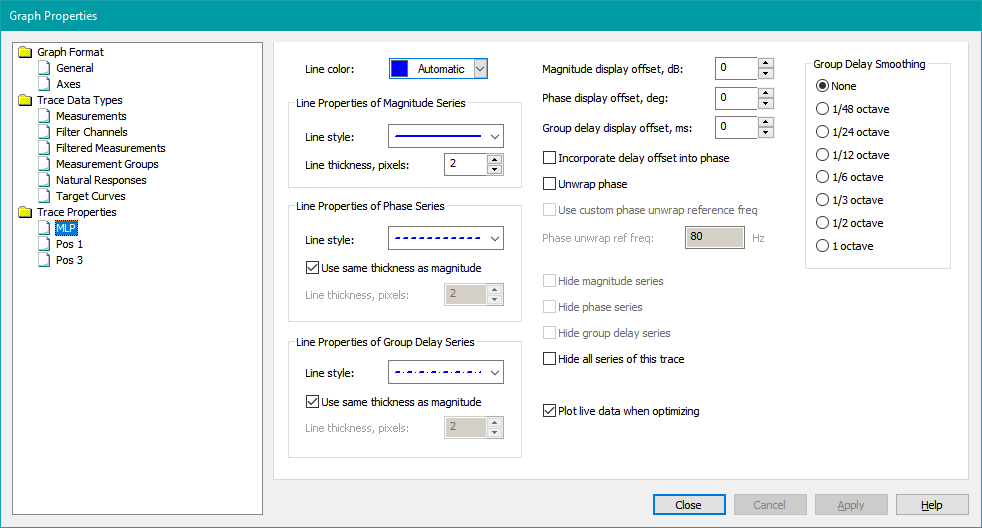Toggle group delay Use same thickness as magnitude
The height and width of the screenshot is (528, 982).
(312, 402)
